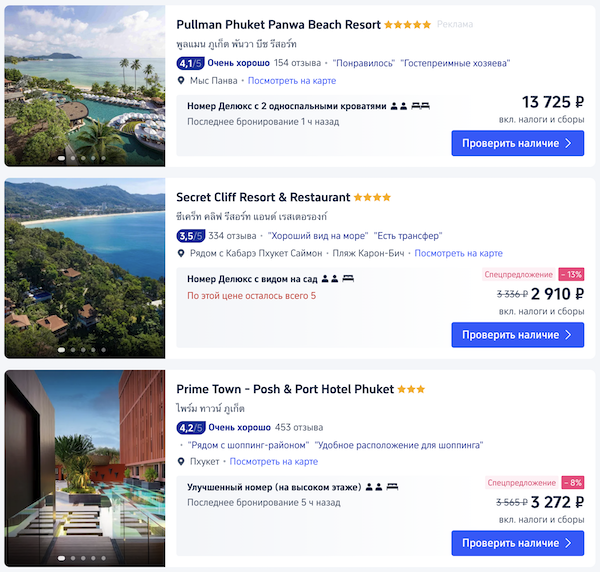The image size is (600, 572).
Task: Click the 3,5/5 rating badge for Secret Cliff
Action: [x=190, y=236]
